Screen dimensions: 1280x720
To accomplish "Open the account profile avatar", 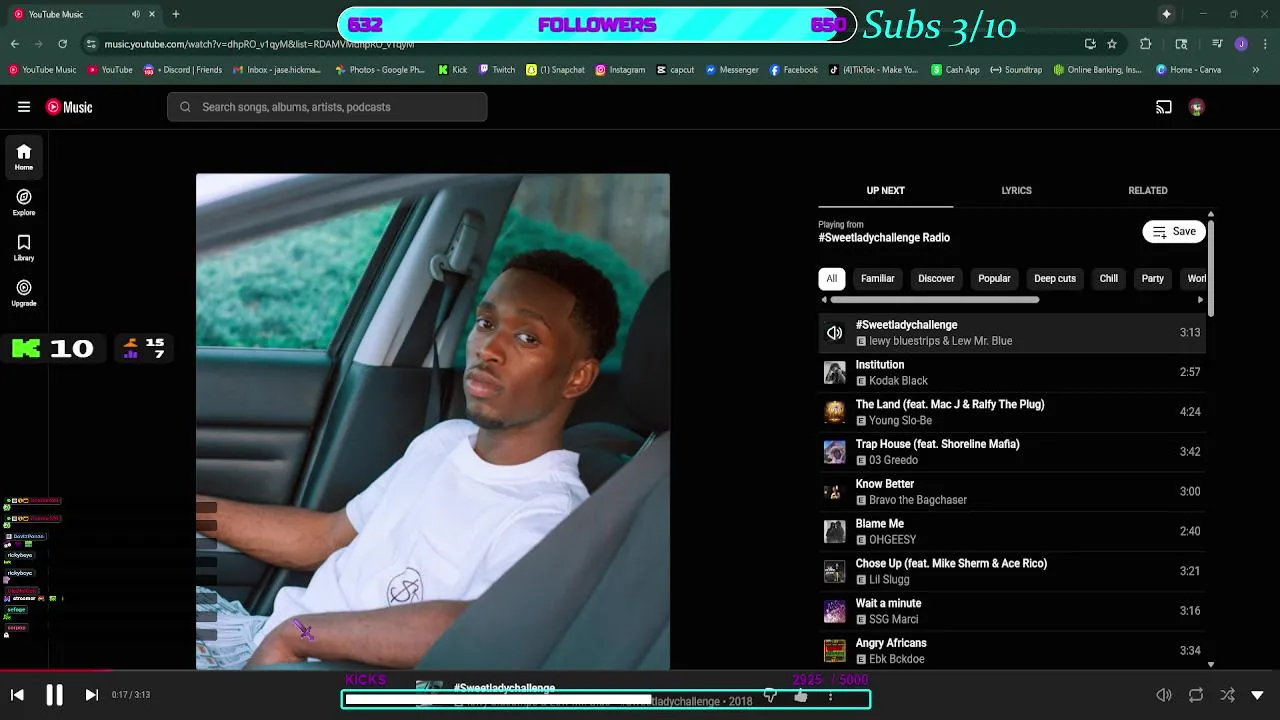I will tap(1196, 107).
